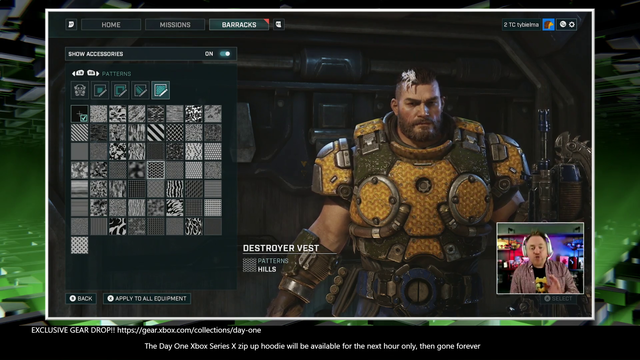This screenshot has width=640, height=360.
Task: Click APPLY TO ALL EQUIPMENT
Action: click(147, 298)
